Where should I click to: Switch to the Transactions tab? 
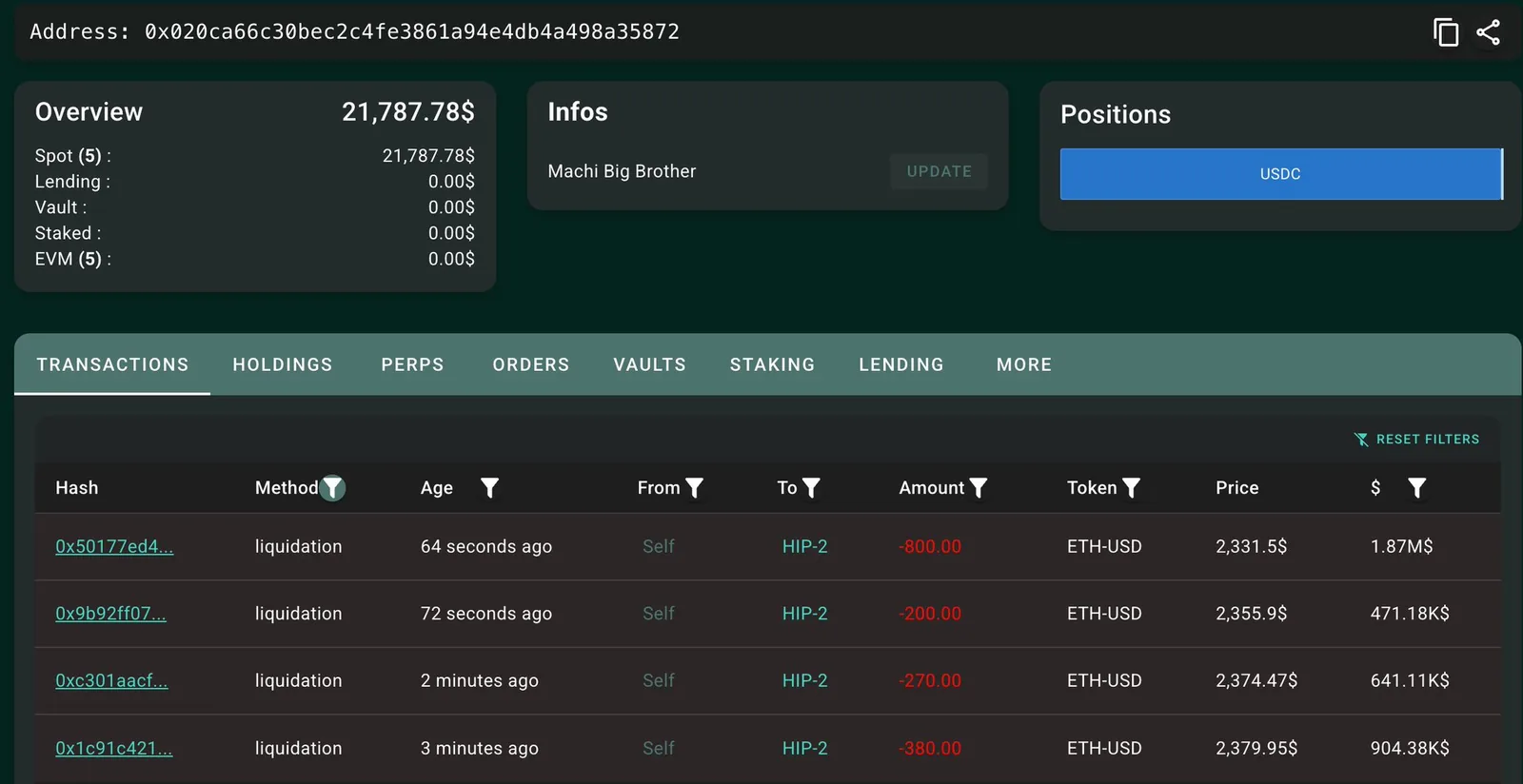point(112,364)
